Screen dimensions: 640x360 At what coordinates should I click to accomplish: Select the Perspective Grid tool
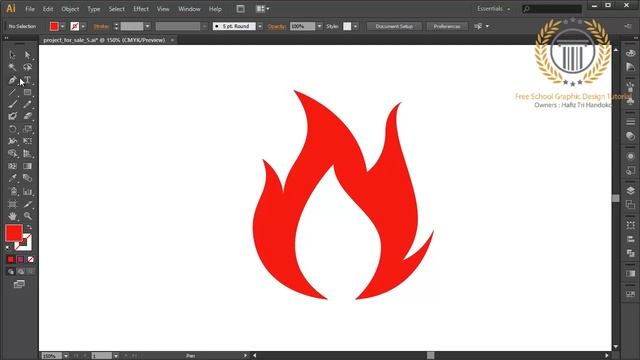click(x=27, y=154)
